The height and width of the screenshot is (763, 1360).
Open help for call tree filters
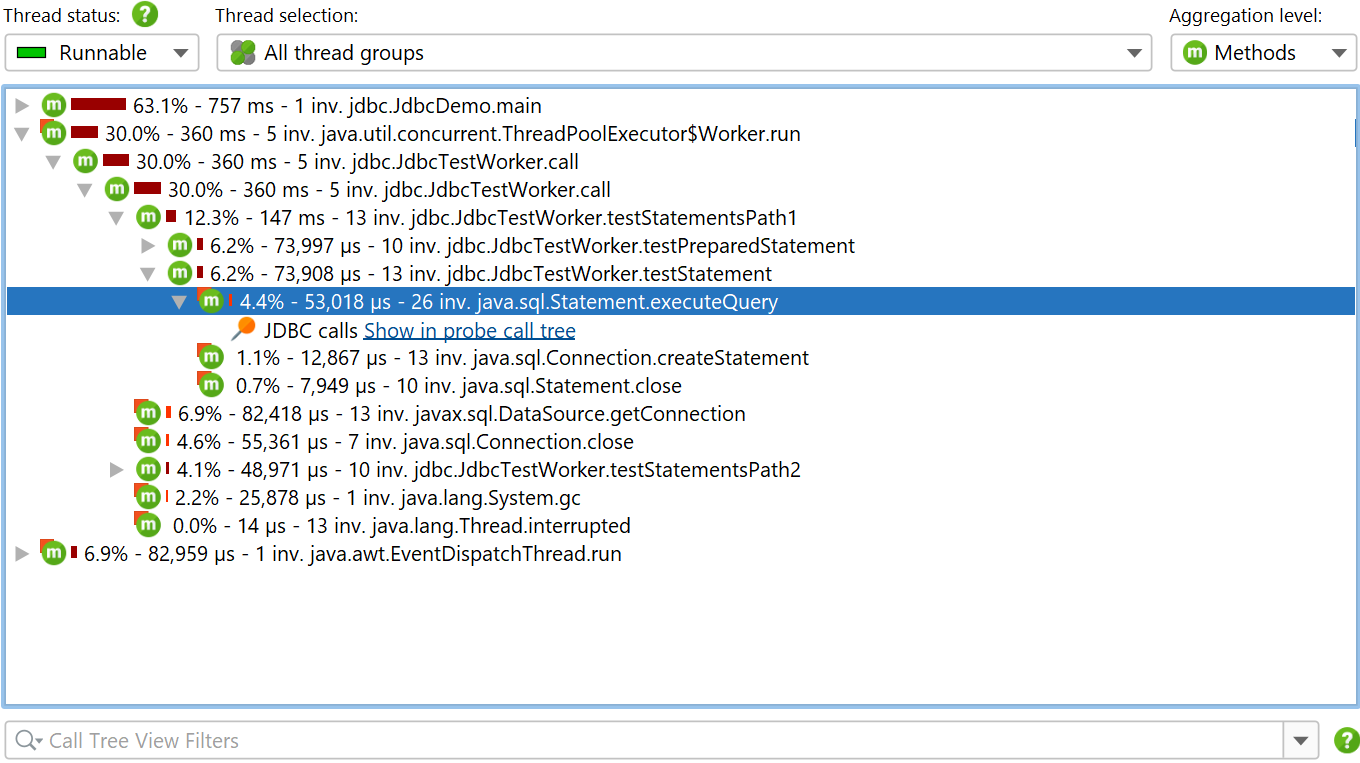(1347, 741)
